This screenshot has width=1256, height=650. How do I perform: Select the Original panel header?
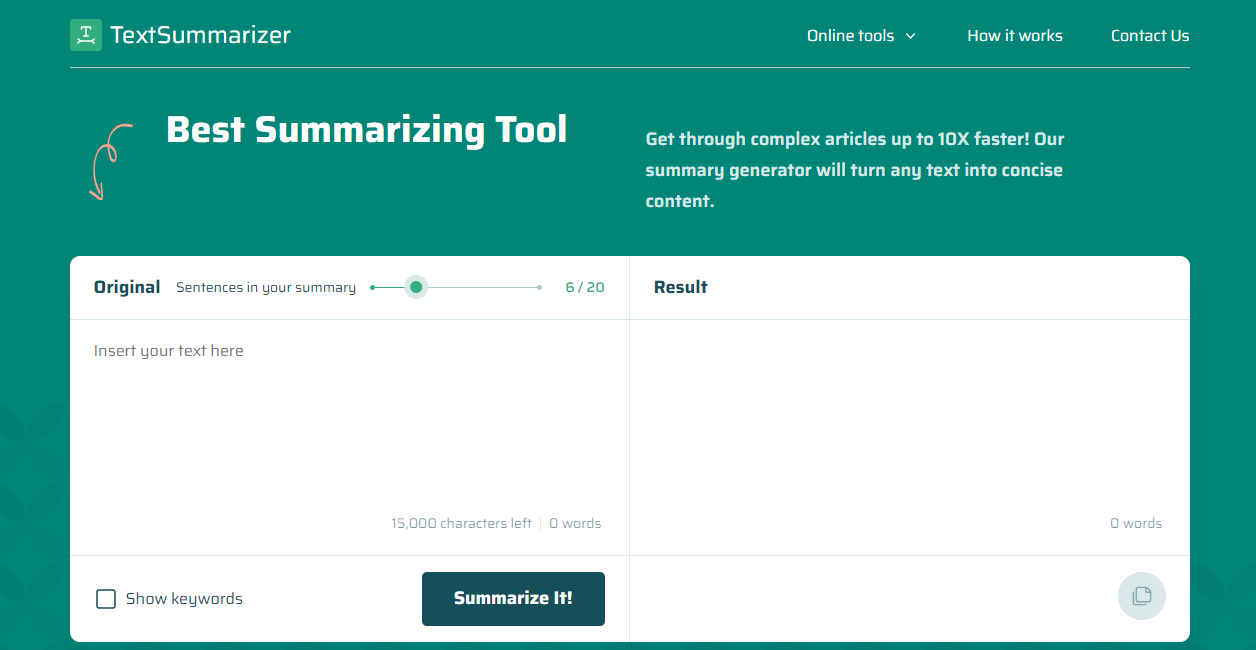127,287
